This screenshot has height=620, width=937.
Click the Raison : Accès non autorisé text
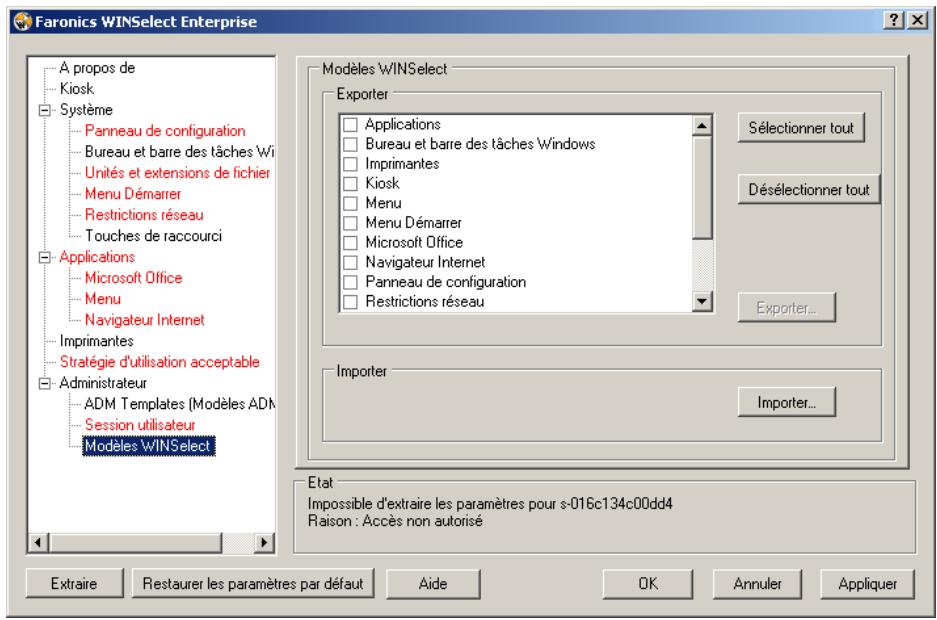(395, 521)
